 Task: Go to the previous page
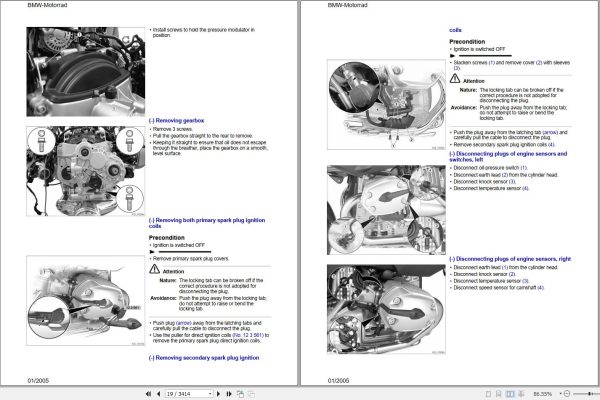pyautogui.click(x=158, y=393)
